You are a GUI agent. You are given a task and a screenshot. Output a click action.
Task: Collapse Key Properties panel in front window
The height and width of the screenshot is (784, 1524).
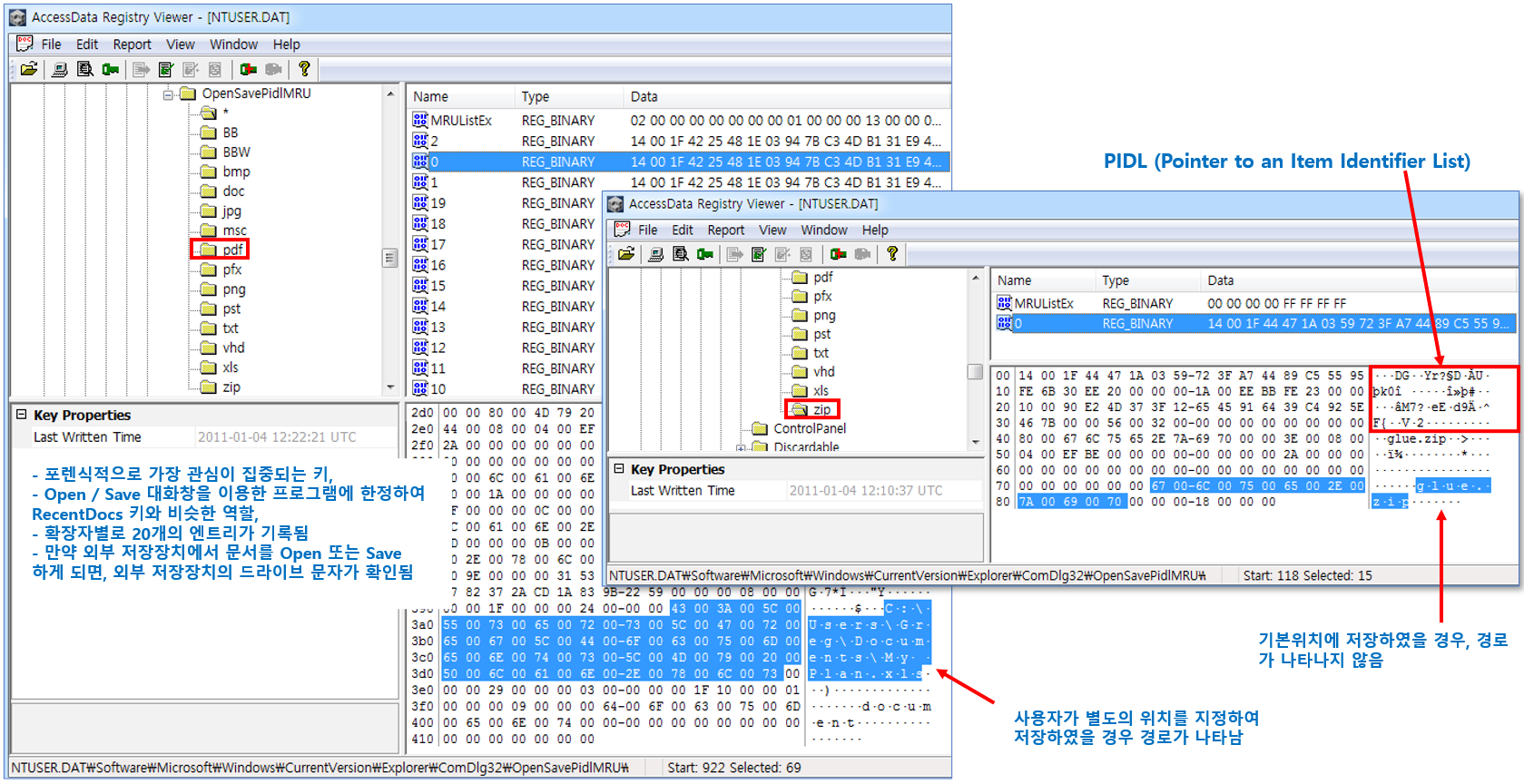(619, 468)
